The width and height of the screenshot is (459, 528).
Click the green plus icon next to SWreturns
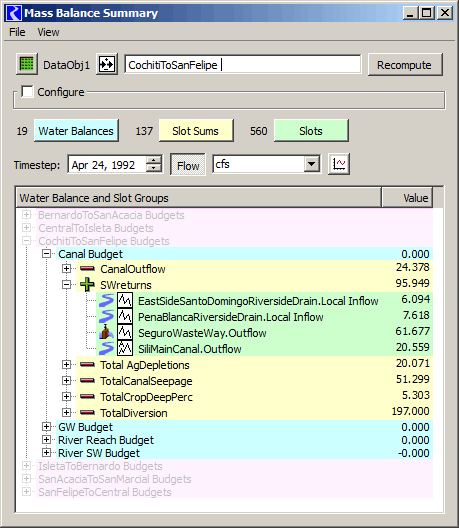(x=87, y=285)
